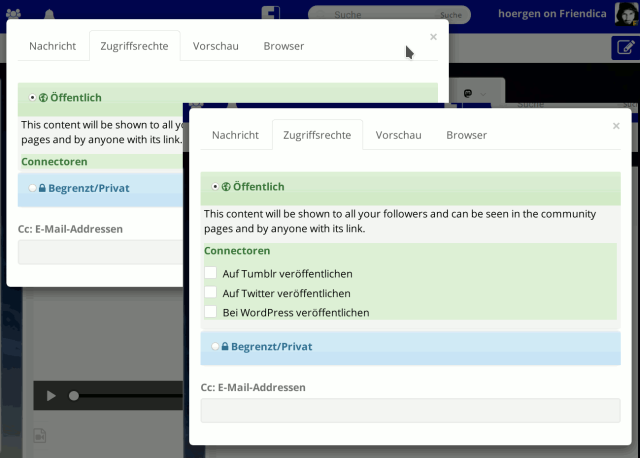Click the lock icon beside Begrenzt/Privat in back dialog
This screenshot has width=640, height=458.
pyautogui.click(x=42, y=188)
